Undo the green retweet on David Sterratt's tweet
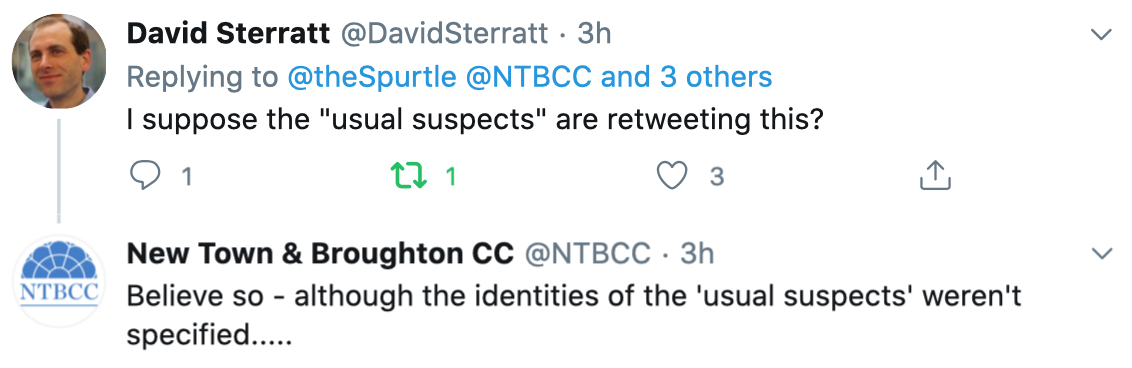The height and width of the screenshot is (368, 1132). [409, 176]
